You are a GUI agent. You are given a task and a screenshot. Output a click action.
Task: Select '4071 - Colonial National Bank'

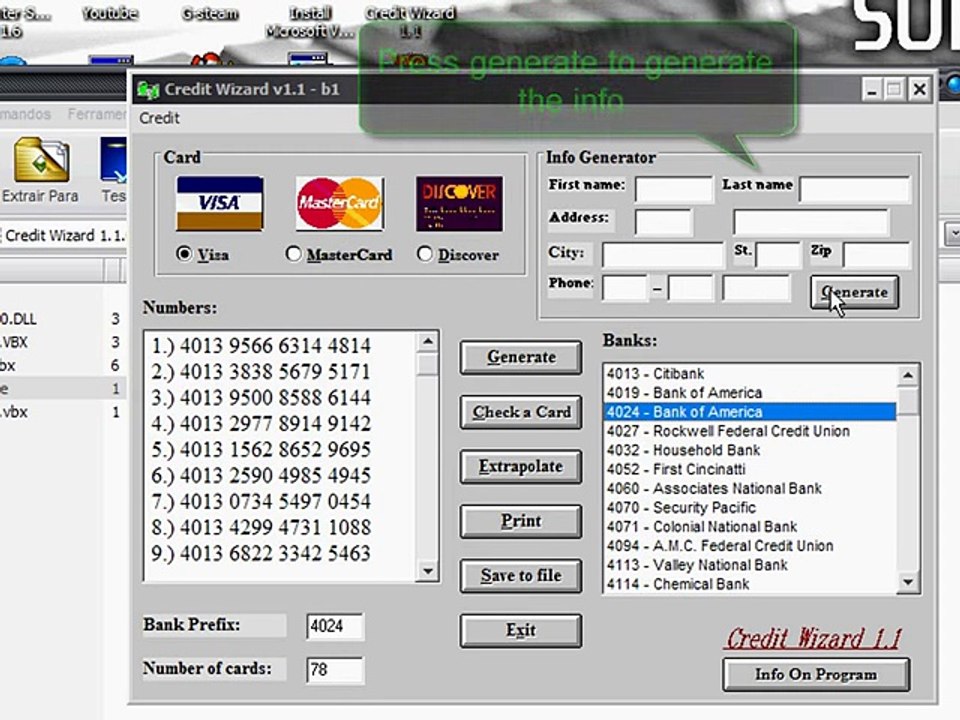pos(749,527)
